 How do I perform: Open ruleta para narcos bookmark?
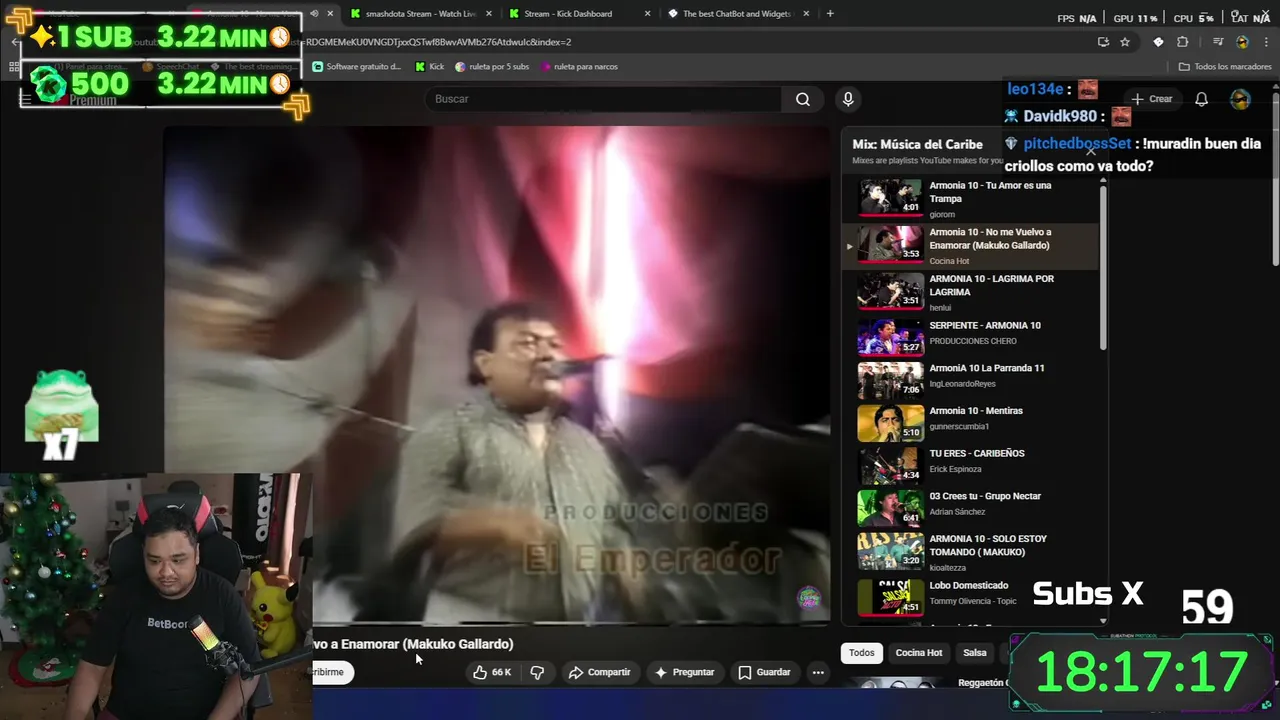pos(579,67)
